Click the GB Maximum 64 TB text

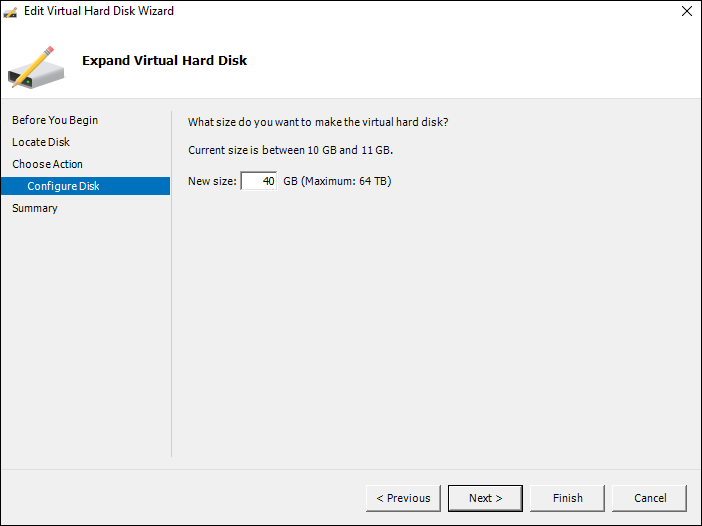pyautogui.click(x=337, y=181)
